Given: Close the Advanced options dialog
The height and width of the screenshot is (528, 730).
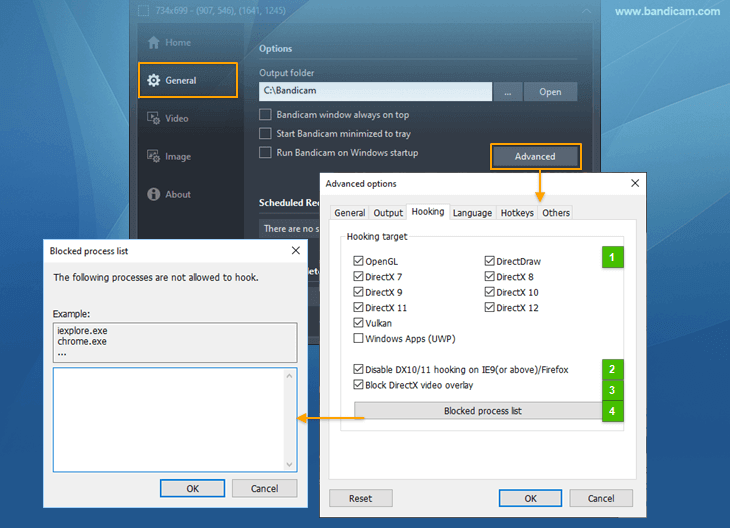Looking at the screenshot, I should coord(635,183).
